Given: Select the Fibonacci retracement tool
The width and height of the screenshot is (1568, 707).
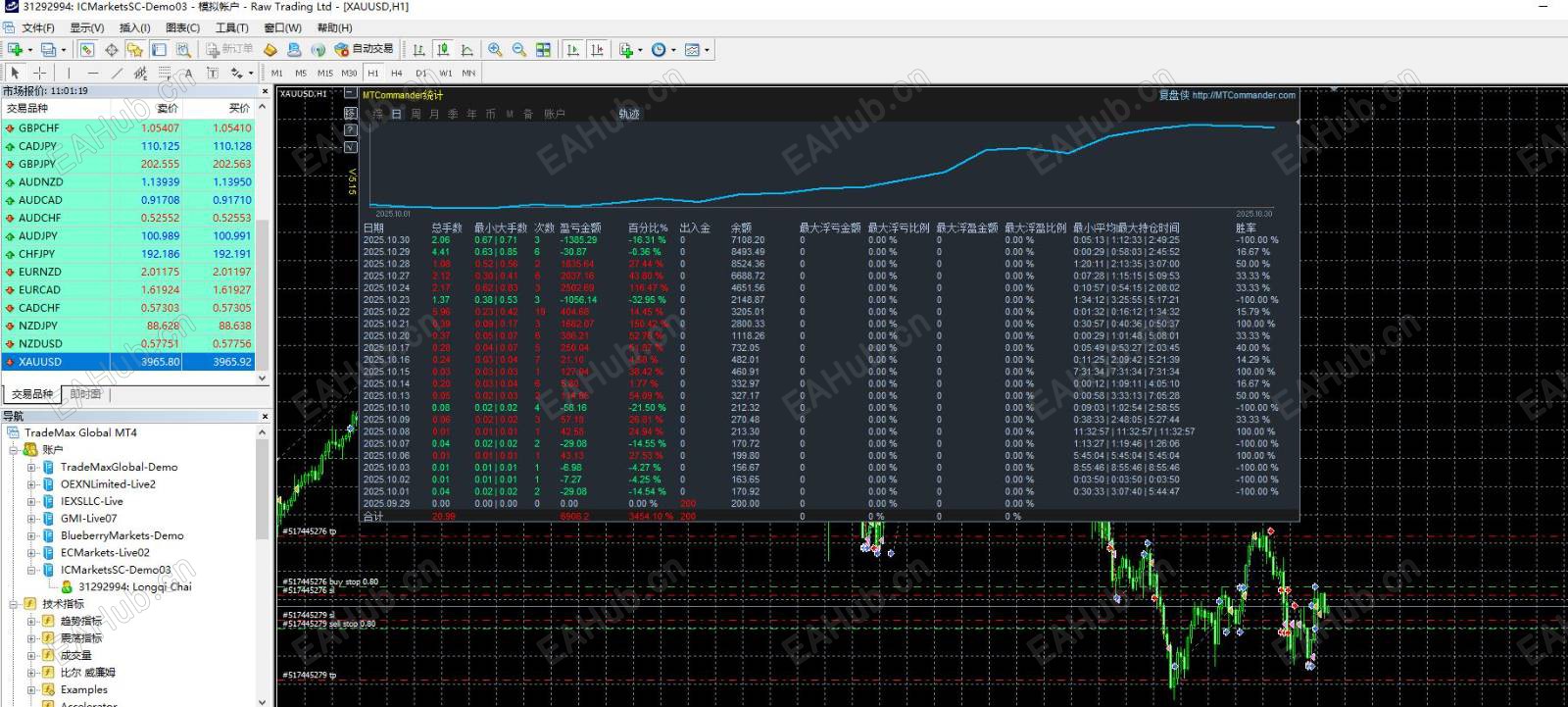Looking at the screenshot, I should [165, 73].
